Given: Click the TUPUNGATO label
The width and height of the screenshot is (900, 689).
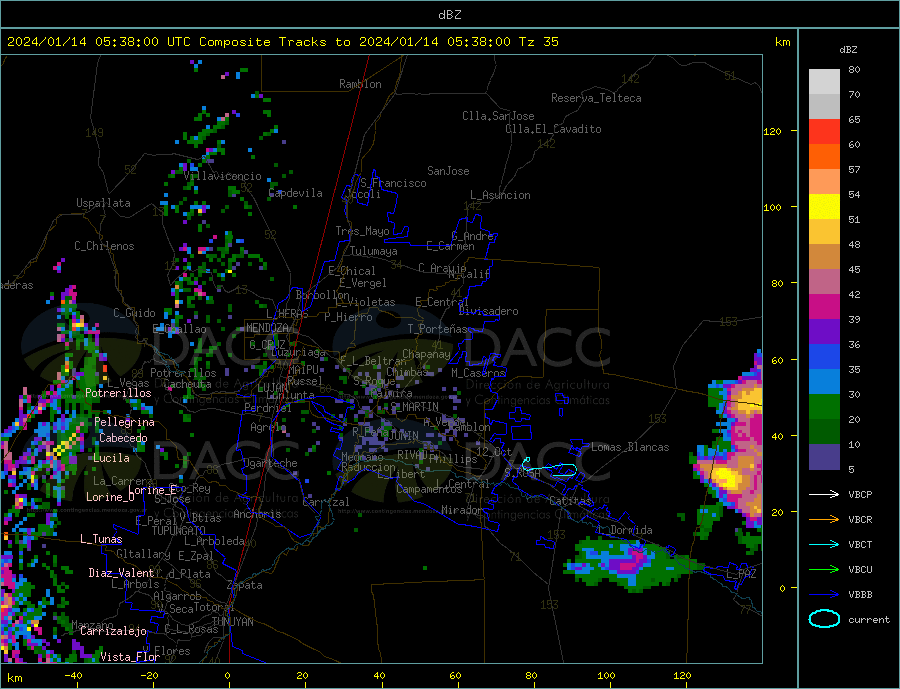Looking at the screenshot, I should coord(179,531).
